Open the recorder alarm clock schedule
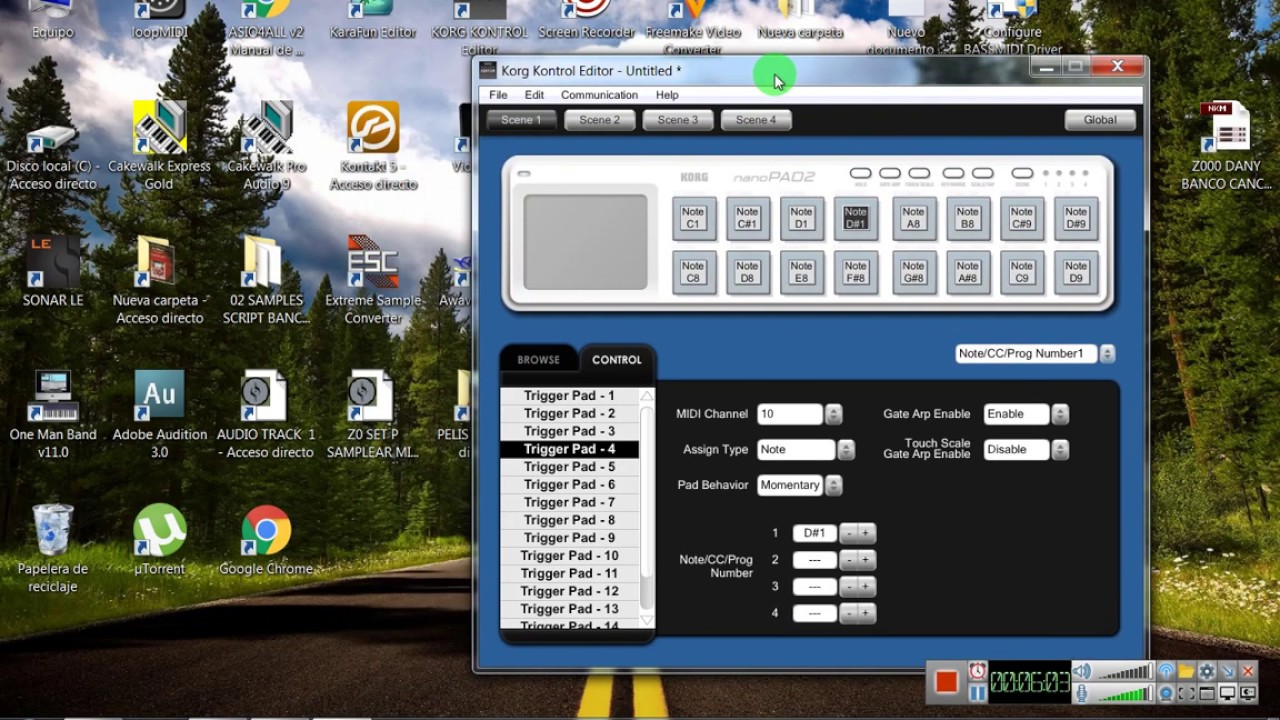 977,671
